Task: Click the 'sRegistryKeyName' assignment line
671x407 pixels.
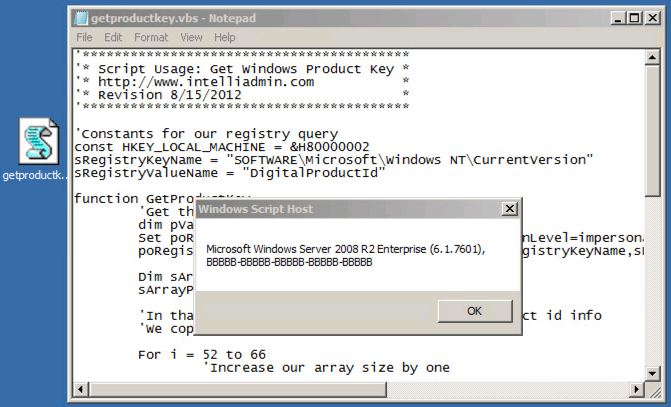Action: 334,160
